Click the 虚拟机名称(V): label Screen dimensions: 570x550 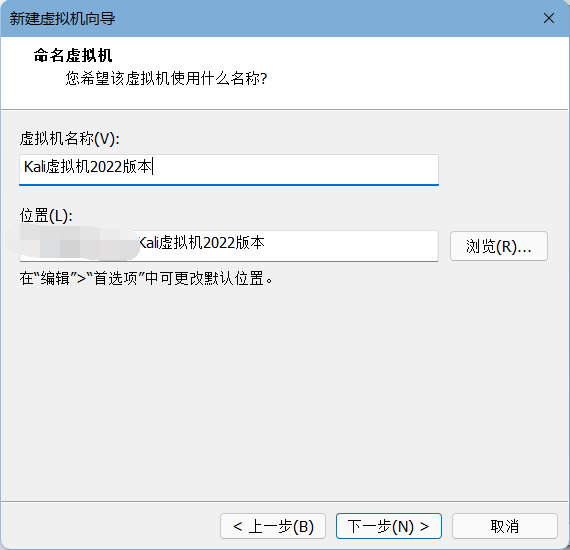70,139
